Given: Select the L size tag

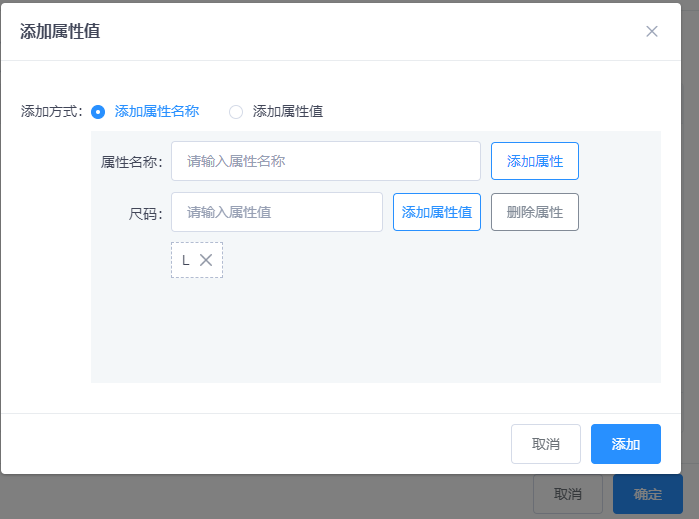Looking at the screenshot, I should (186, 260).
